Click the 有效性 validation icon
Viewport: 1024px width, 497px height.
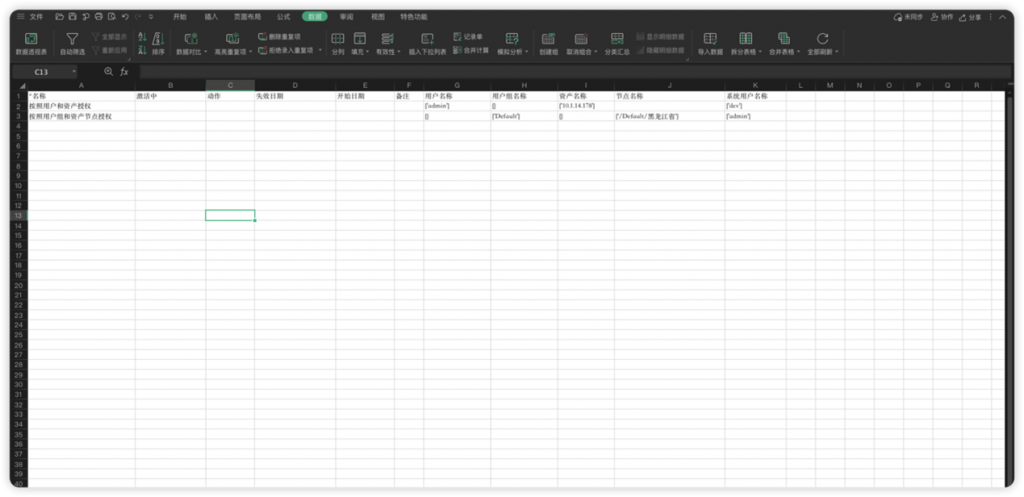pos(387,39)
